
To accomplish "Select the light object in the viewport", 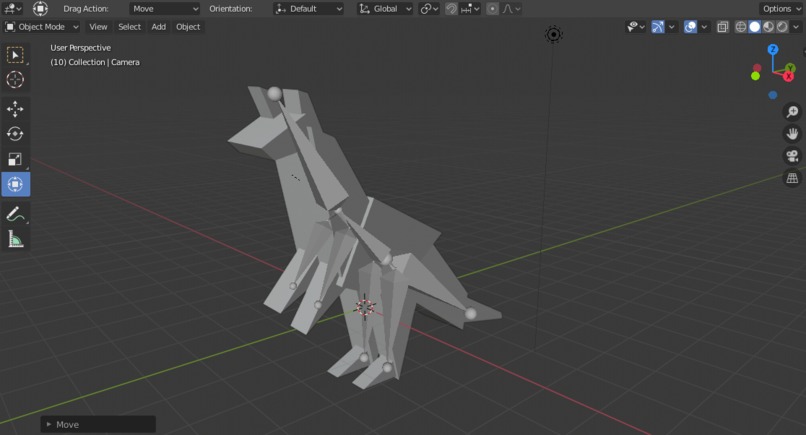I will point(554,34).
